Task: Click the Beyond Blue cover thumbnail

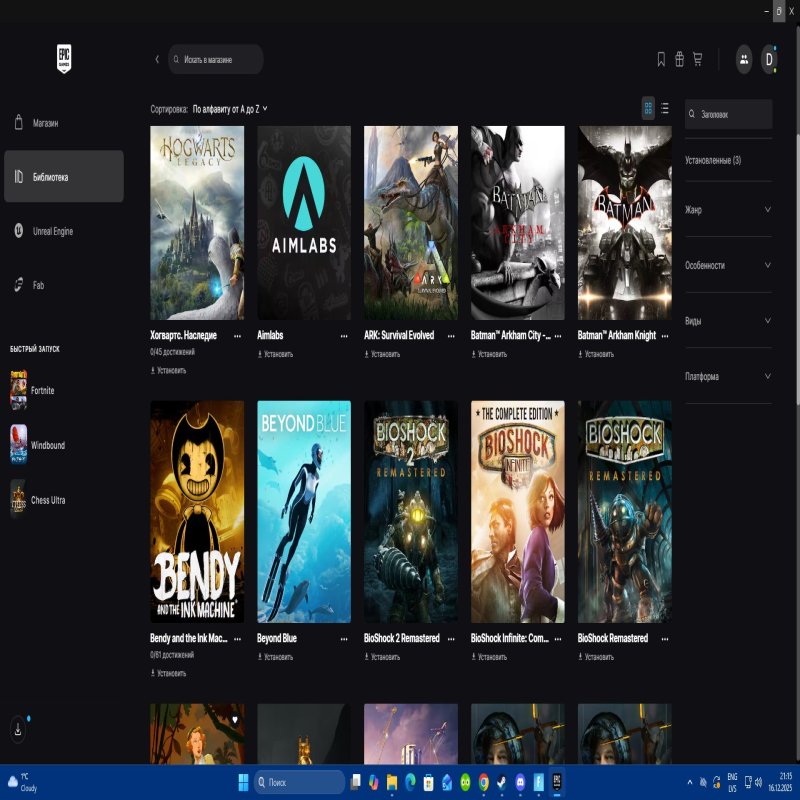Action: (x=304, y=512)
